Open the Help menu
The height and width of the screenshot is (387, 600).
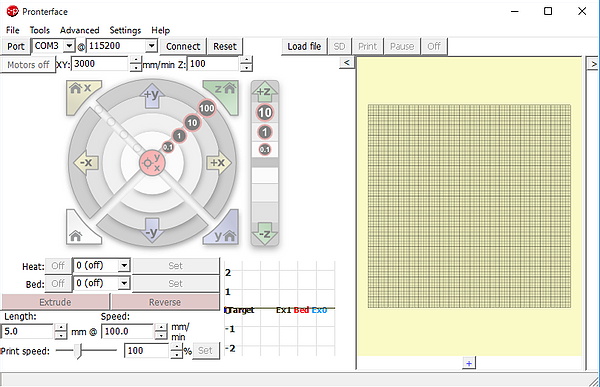pos(160,30)
